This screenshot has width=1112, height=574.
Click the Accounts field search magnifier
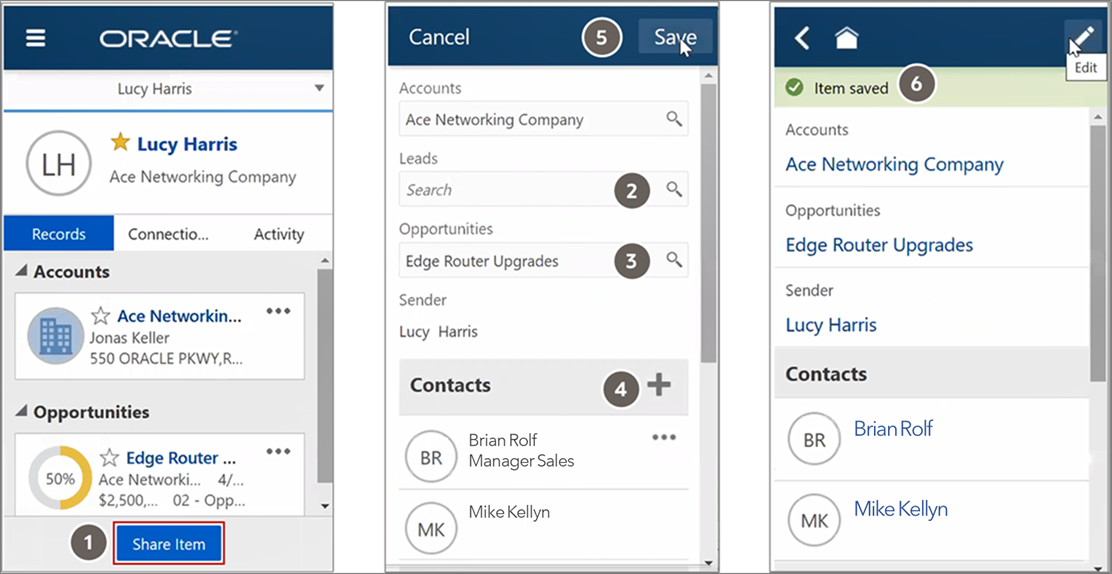[x=674, y=118]
